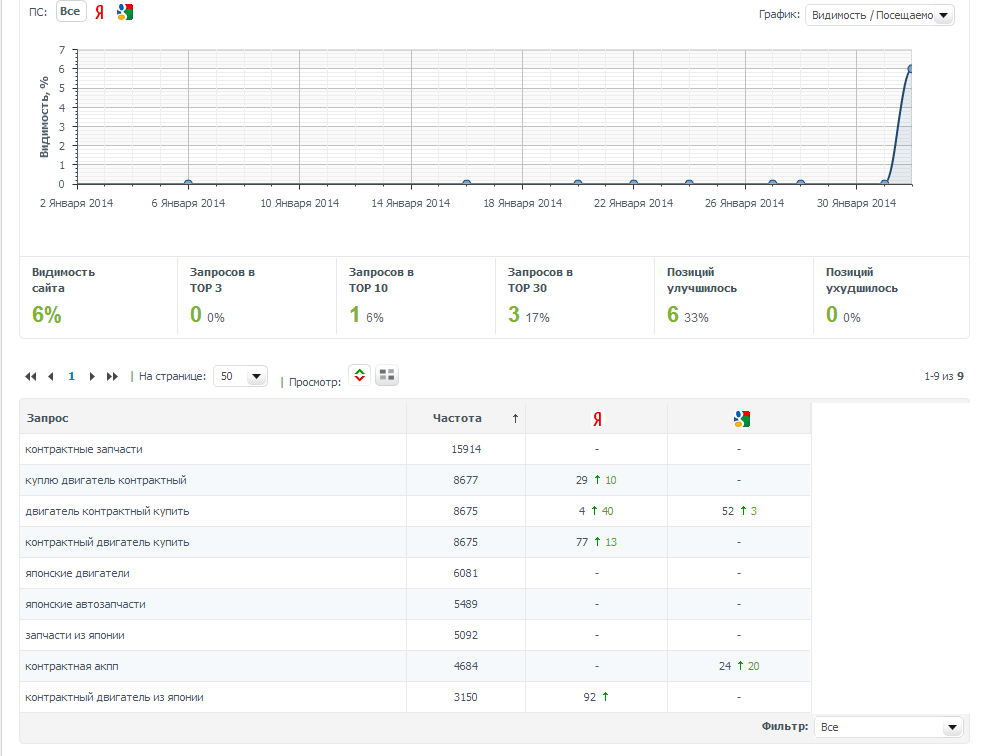The width and height of the screenshot is (985, 756).
Task: Choose the 'Все' search engine filter
Action: pos(70,11)
